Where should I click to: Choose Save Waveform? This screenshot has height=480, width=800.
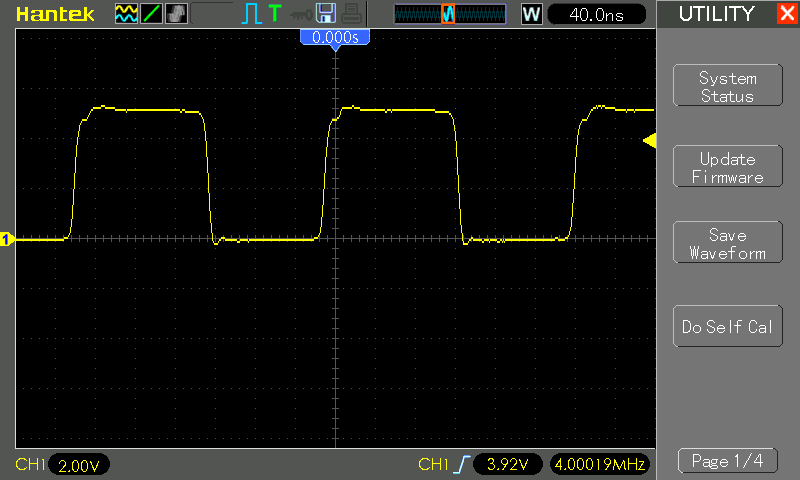[728, 242]
